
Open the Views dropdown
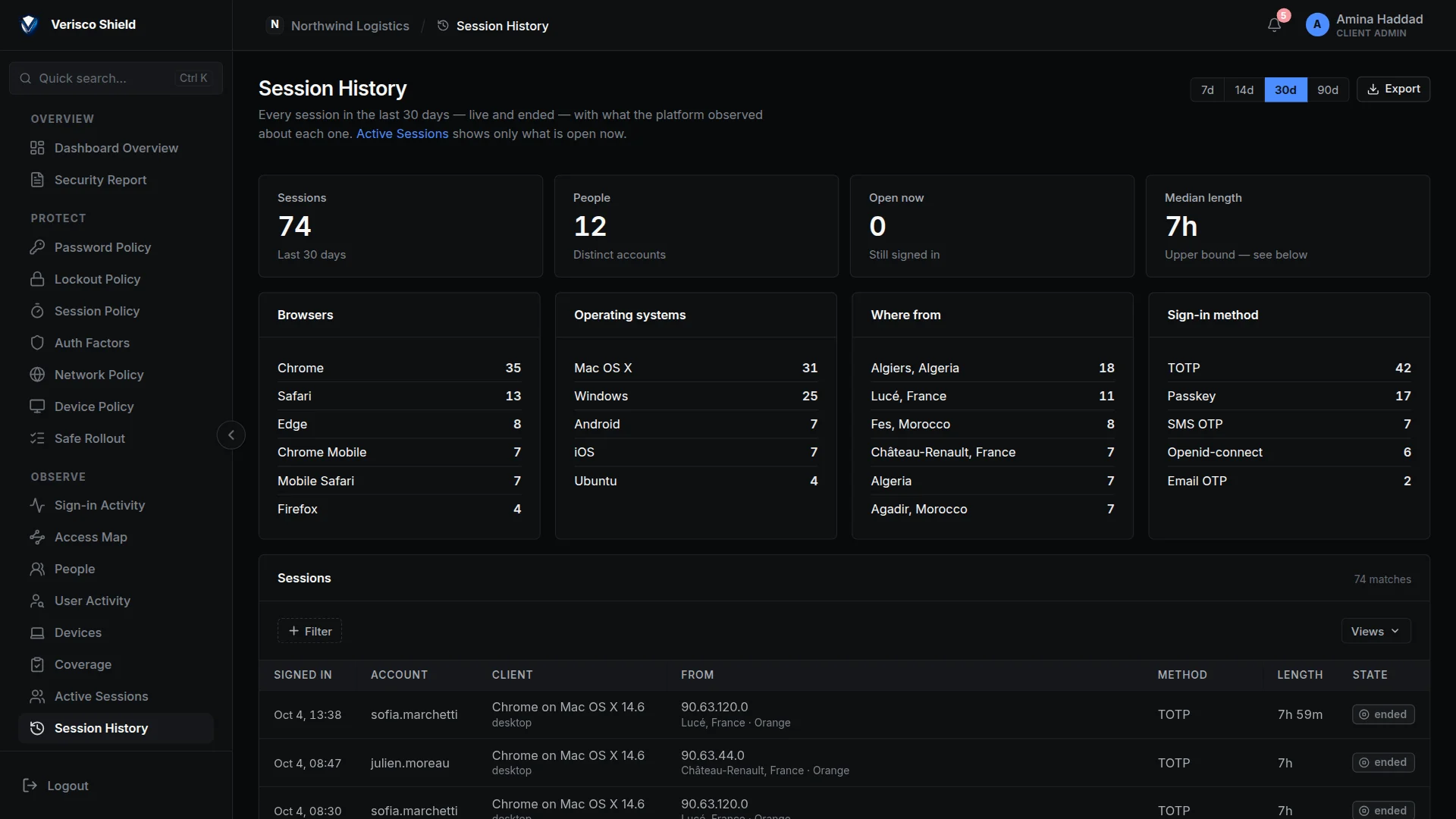1376,631
